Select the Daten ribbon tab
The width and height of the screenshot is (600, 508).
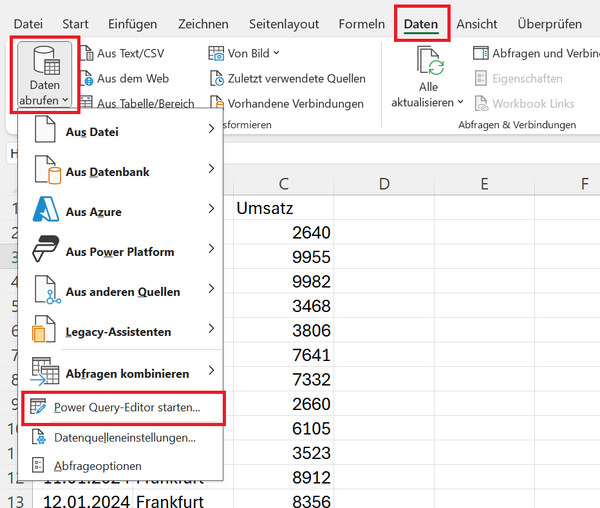(x=421, y=24)
